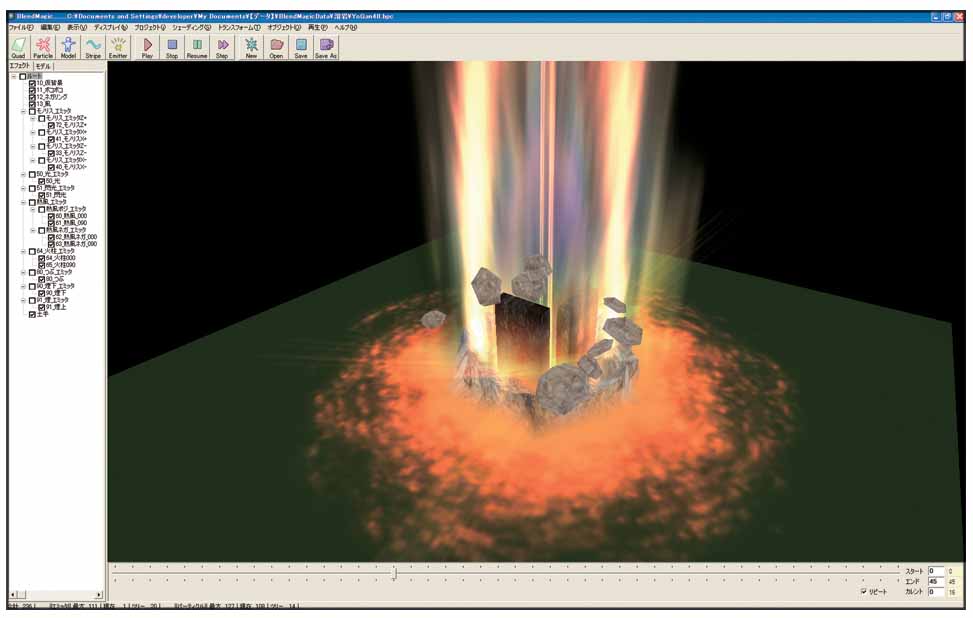The width and height of the screenshot is (973, 618).
Task: Toggle the 64_火柱000 checkbox
Action: point(42,258)
